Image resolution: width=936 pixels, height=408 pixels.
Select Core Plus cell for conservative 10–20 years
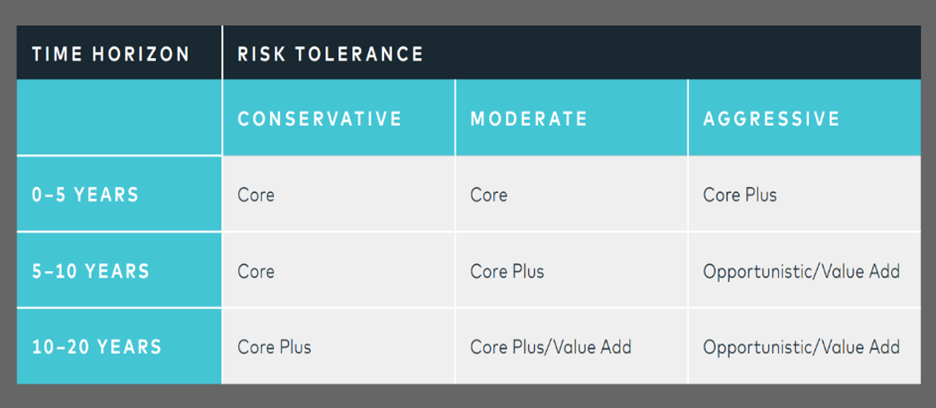click(338, 346)
